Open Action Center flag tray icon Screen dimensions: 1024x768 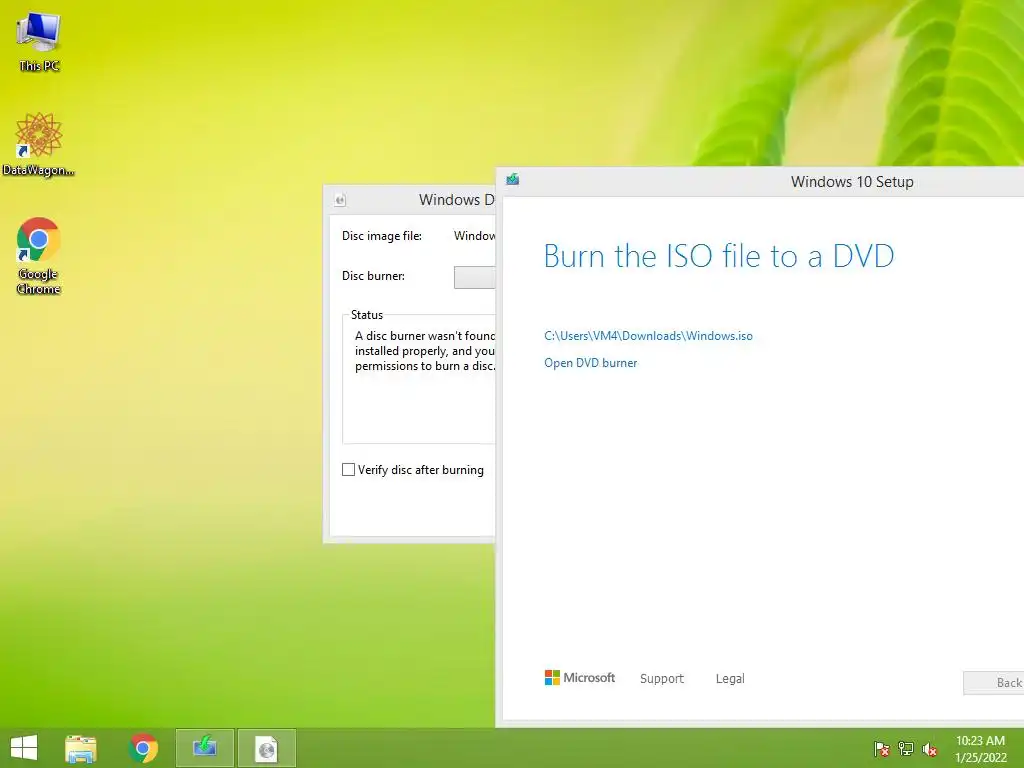click(881, 749)
